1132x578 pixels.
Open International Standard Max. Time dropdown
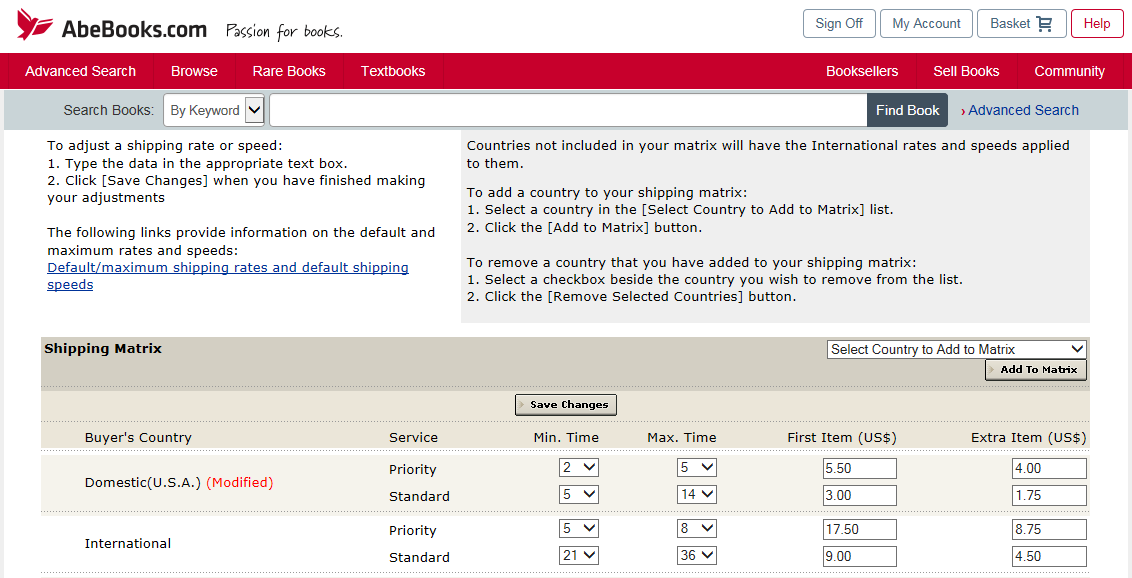tap(696, 556)
